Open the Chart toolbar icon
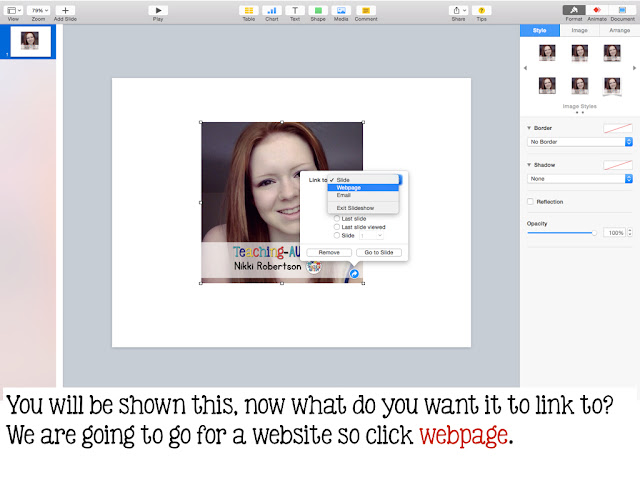The height and width of the screenshot is (480, 640). (271, 11)
